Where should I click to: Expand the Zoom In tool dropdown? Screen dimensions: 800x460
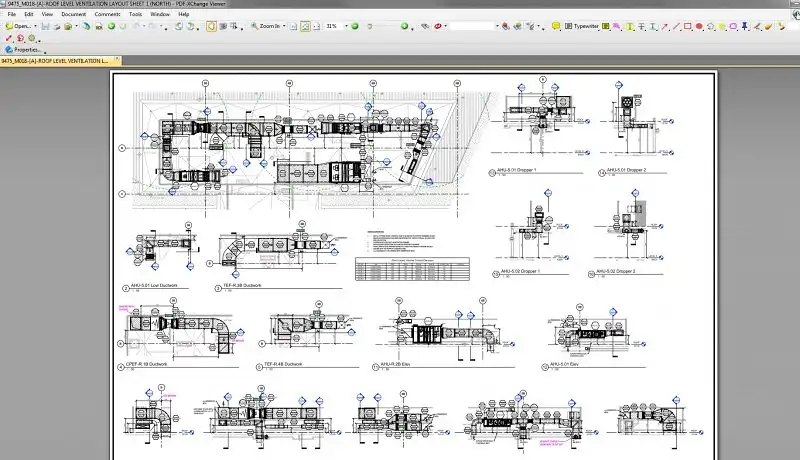(284, 26)
